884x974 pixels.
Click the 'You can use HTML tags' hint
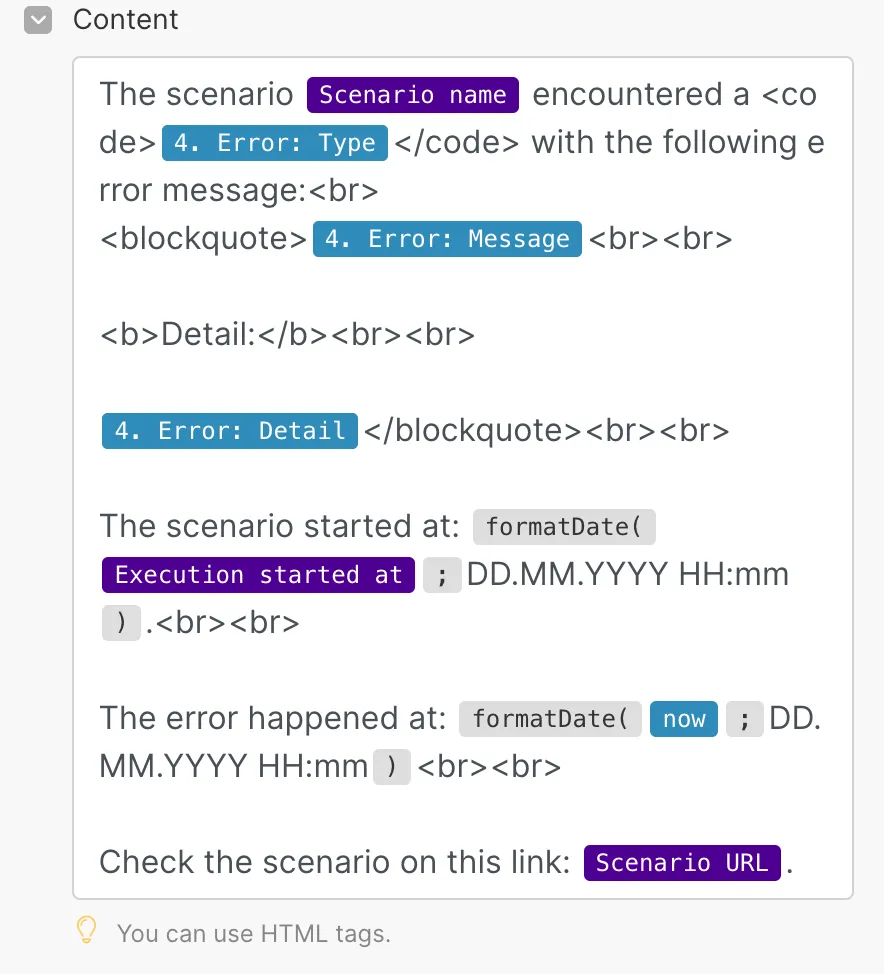254,934
